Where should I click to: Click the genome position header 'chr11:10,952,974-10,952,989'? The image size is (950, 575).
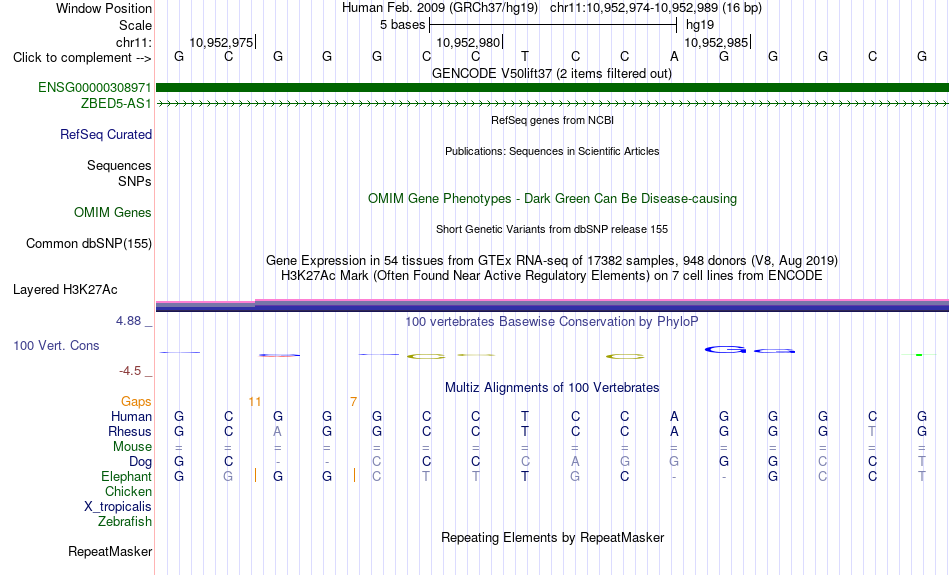(x=634, y=8)
